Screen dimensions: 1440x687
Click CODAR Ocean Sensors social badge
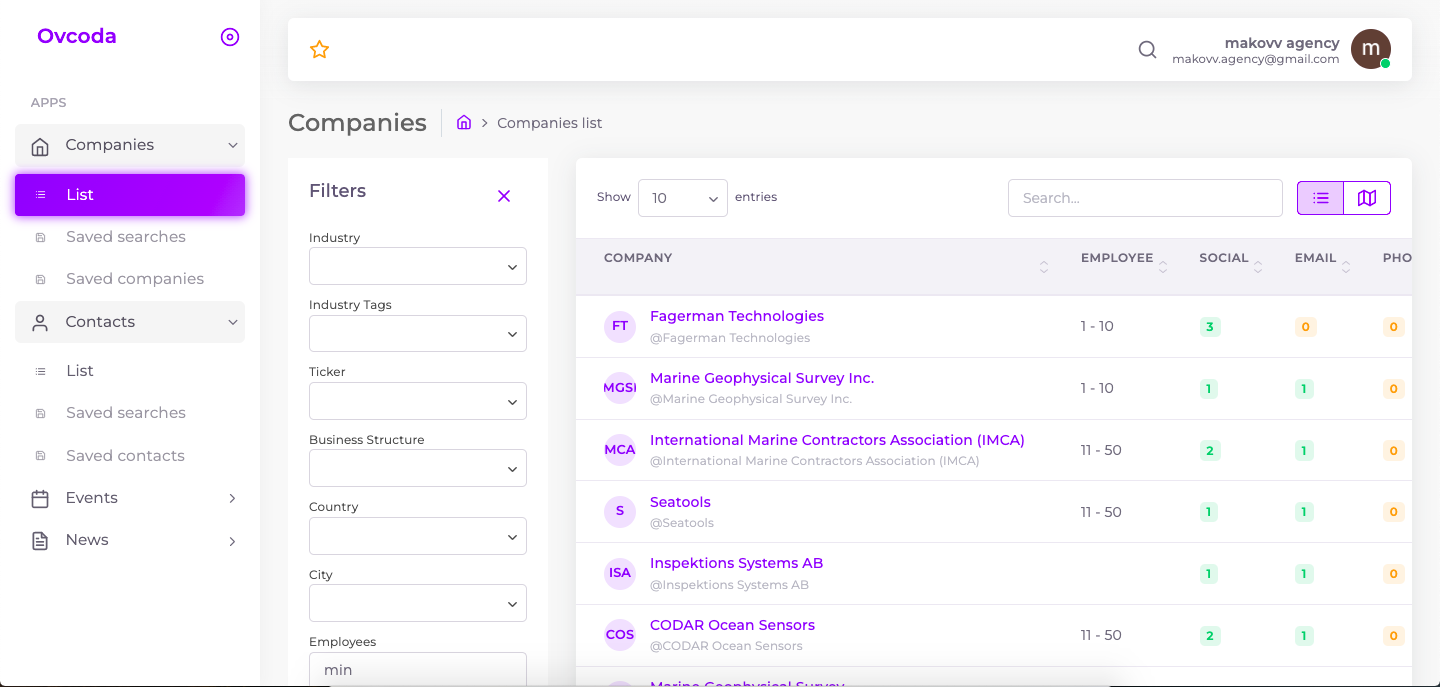click(x=1210, y=635)
